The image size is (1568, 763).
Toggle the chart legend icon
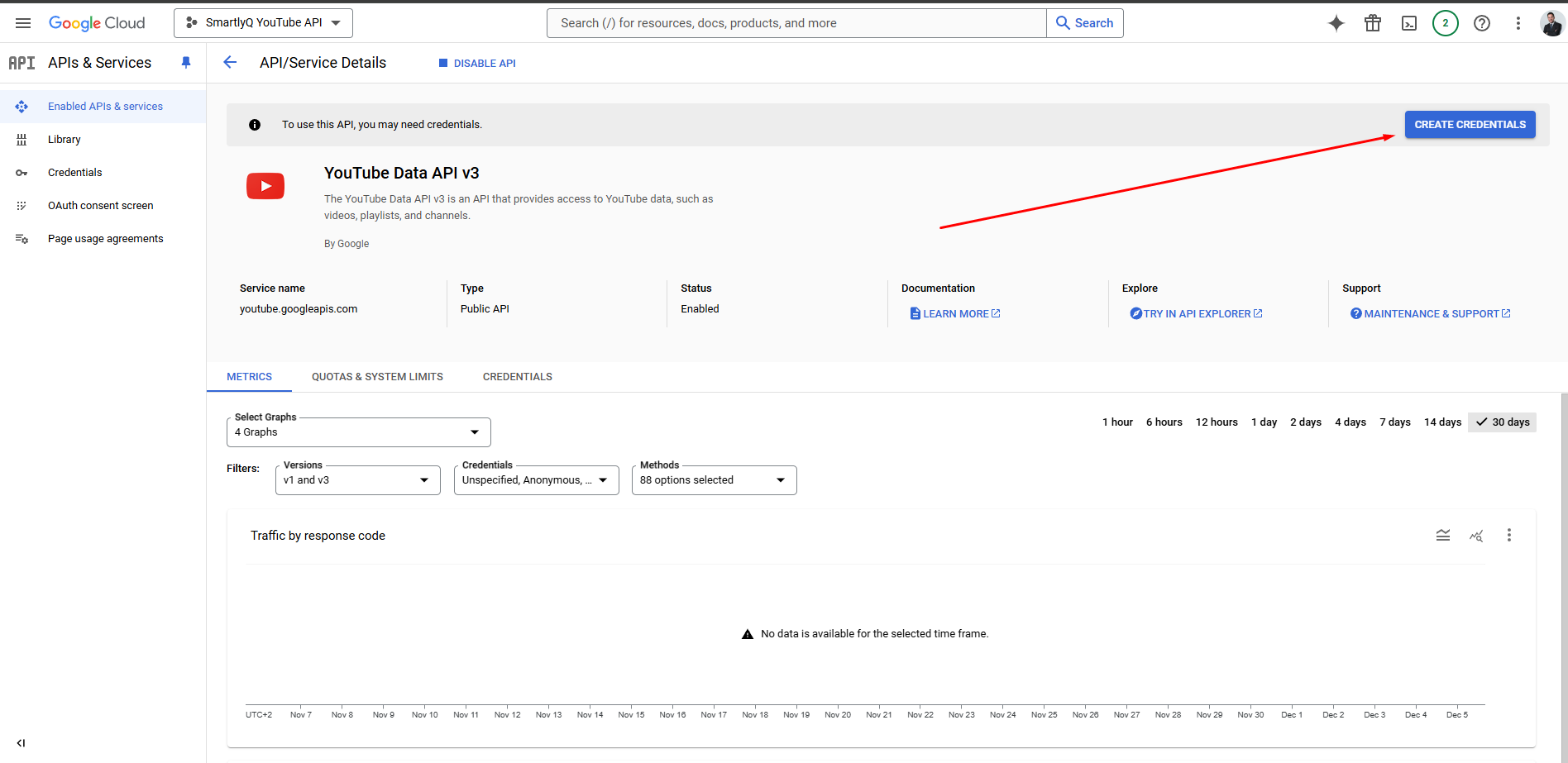pos(1443,536)
